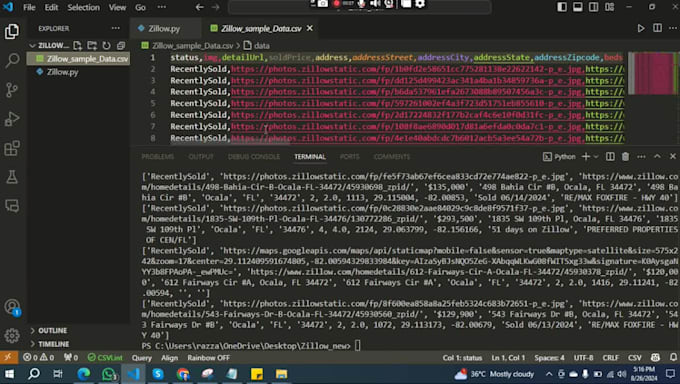Viewport: 680px width, 384px height.
Task: Open the Accounts menu icon
Action: pos(12,307)
